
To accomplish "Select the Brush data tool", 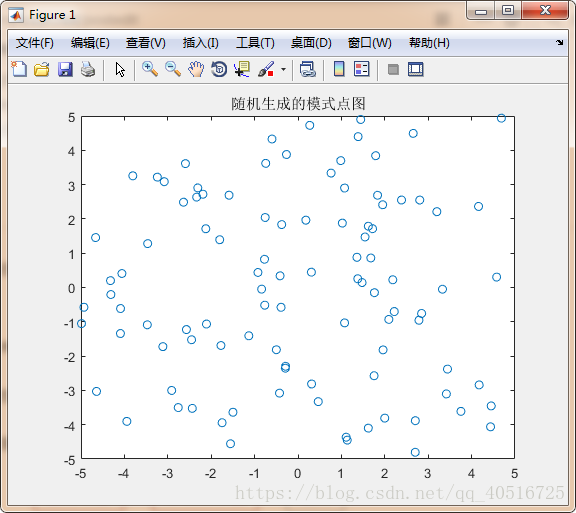I will click(x=266, y=69).
